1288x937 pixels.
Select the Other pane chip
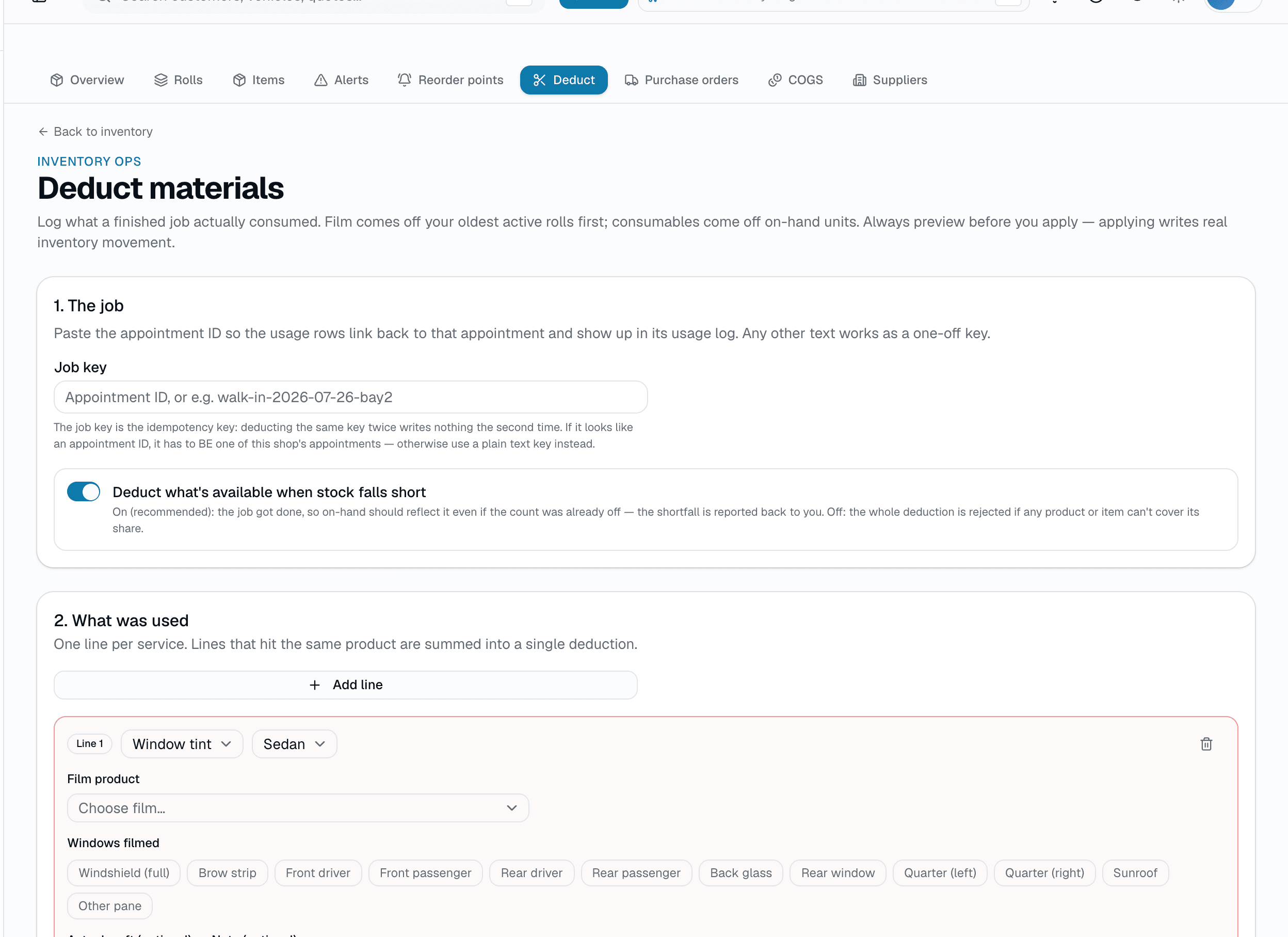click(109, 906)
